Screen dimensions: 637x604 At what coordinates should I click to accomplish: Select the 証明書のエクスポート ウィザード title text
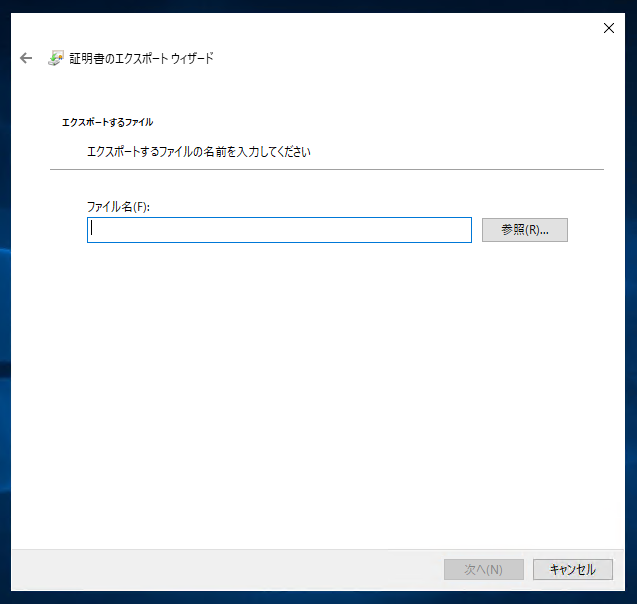tap(141, 58)
